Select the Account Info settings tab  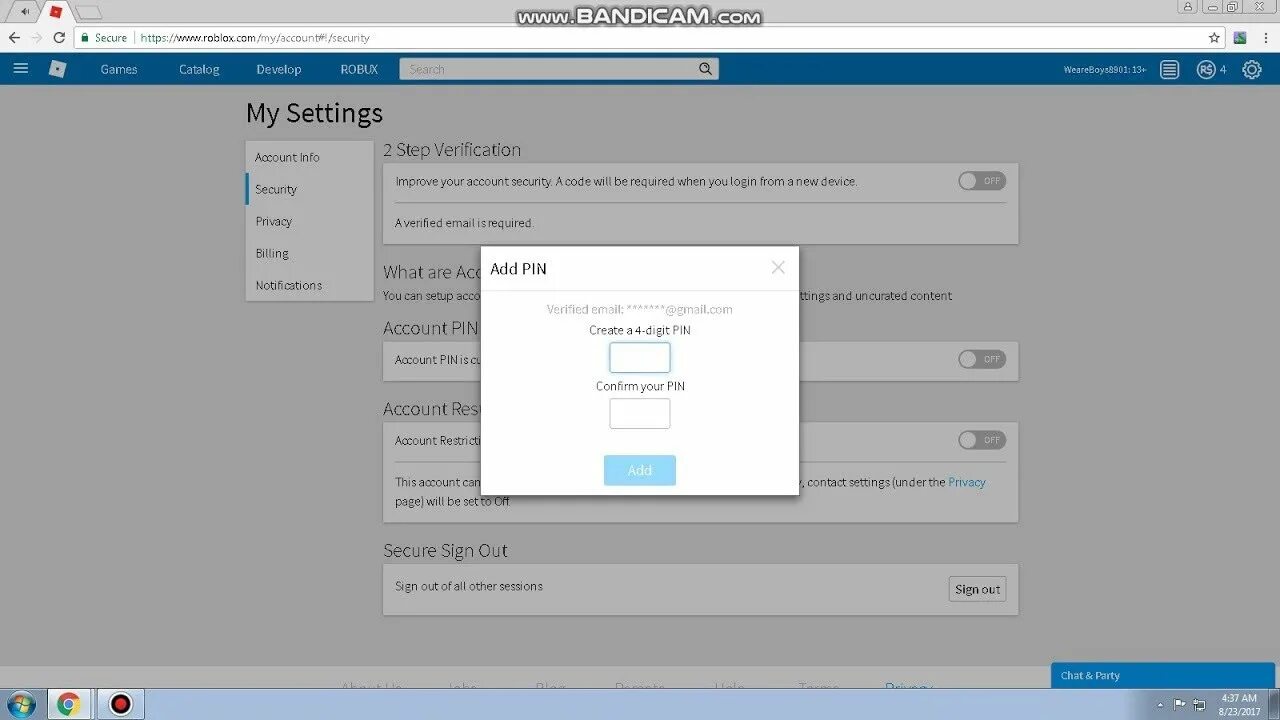point(309,157)
